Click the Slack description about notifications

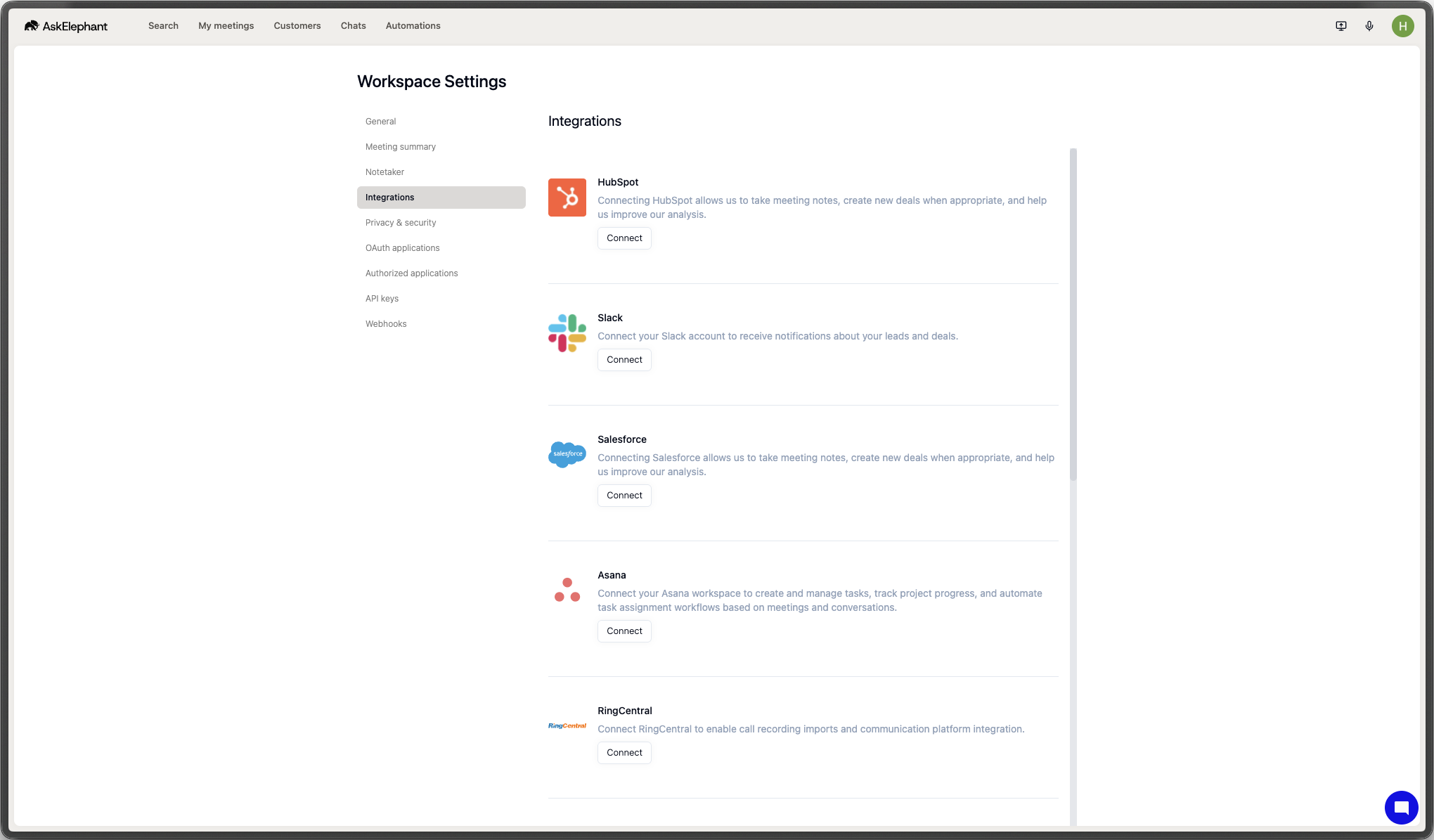point(777,336)
